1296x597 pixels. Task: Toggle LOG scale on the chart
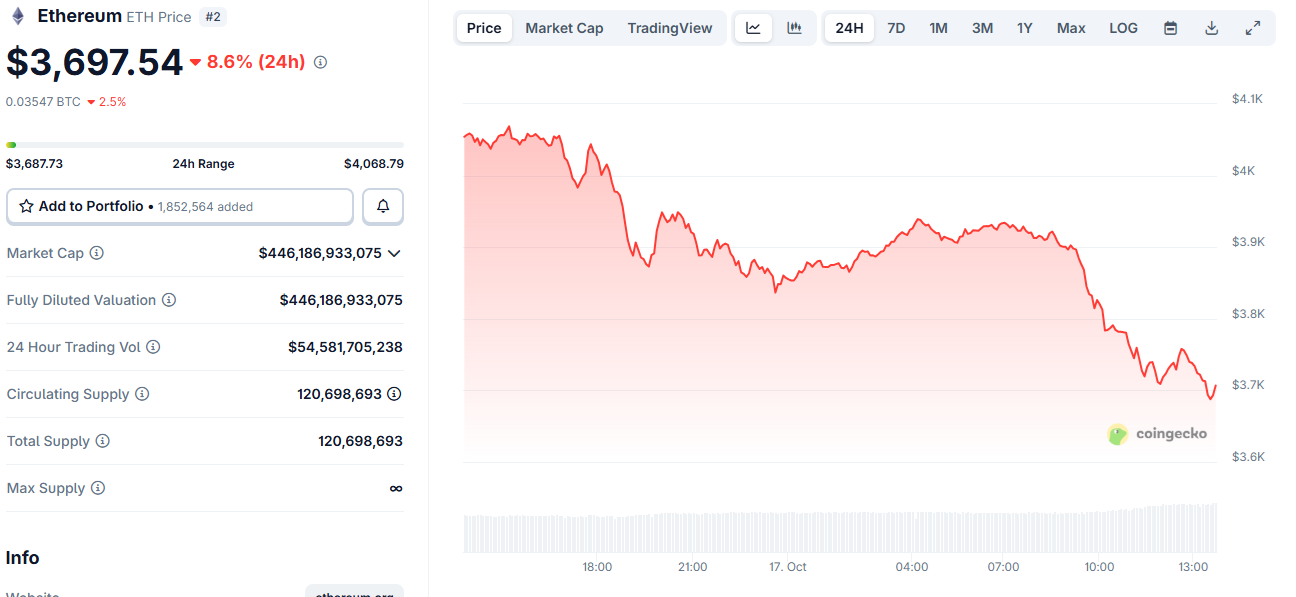[x=1123, y=28]
